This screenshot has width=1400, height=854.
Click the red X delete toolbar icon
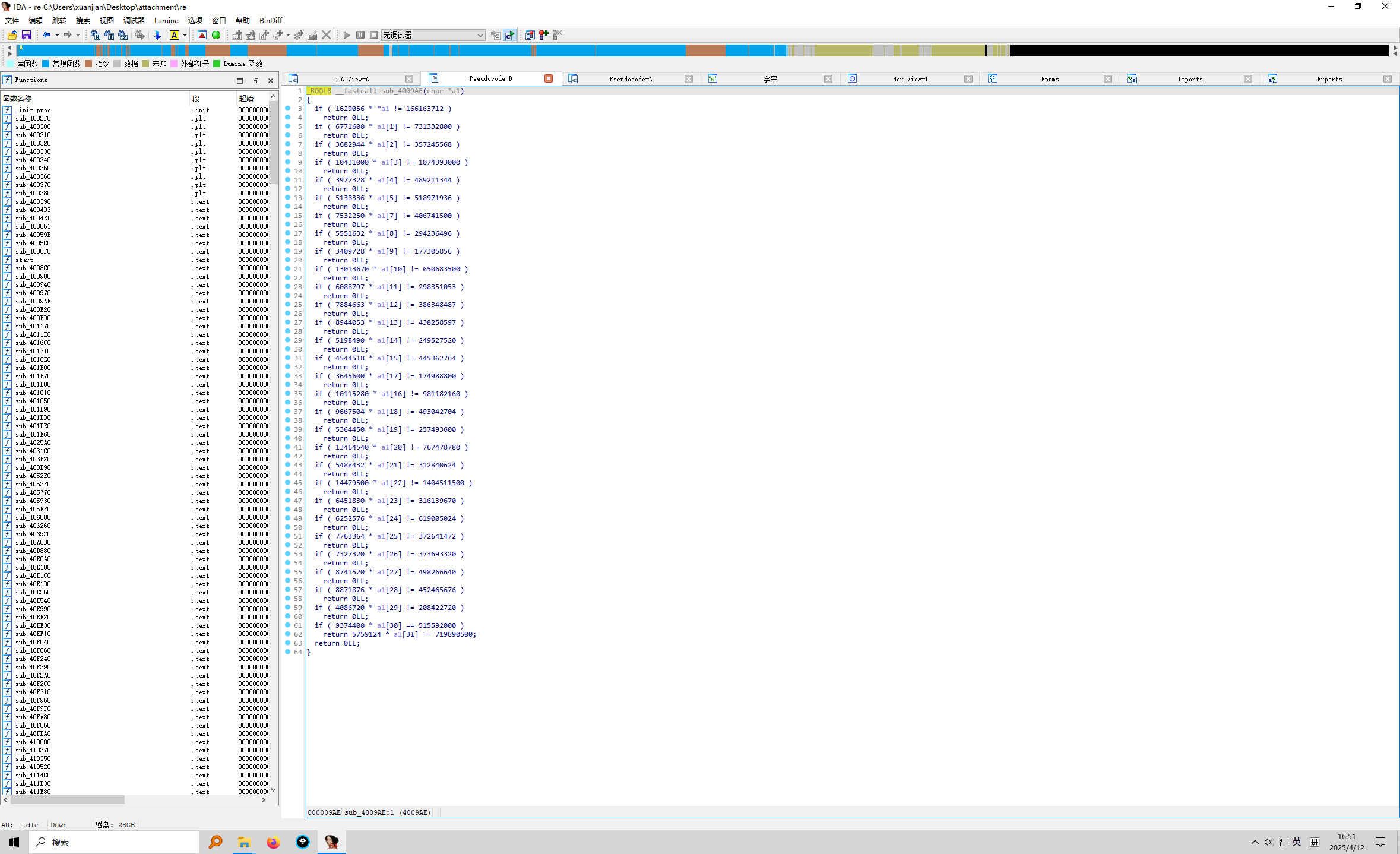326,35
